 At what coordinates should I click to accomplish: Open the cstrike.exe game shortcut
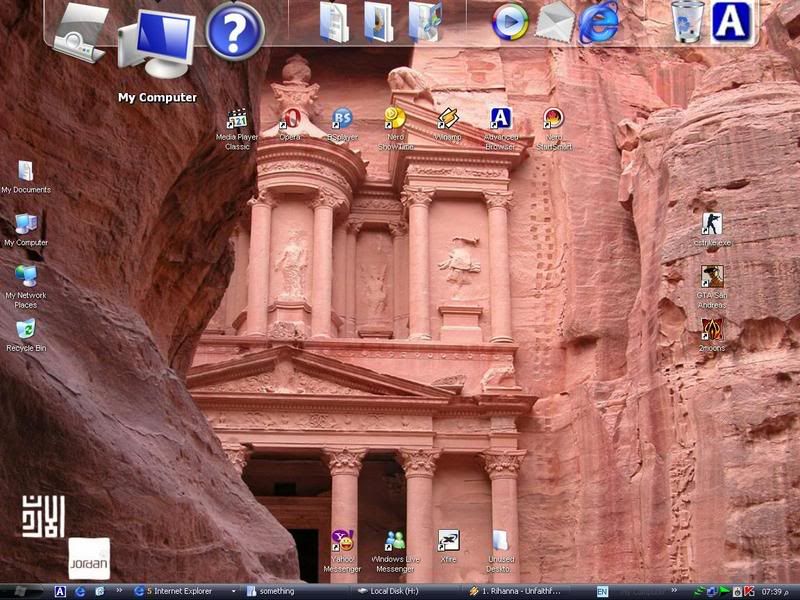(712, 224)
